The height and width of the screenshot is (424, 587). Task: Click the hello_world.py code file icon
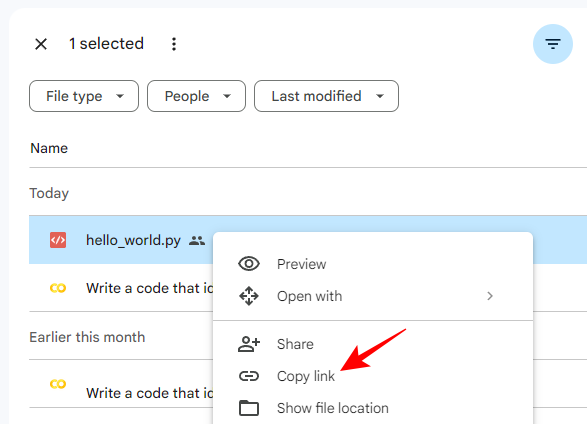point(58,240)
